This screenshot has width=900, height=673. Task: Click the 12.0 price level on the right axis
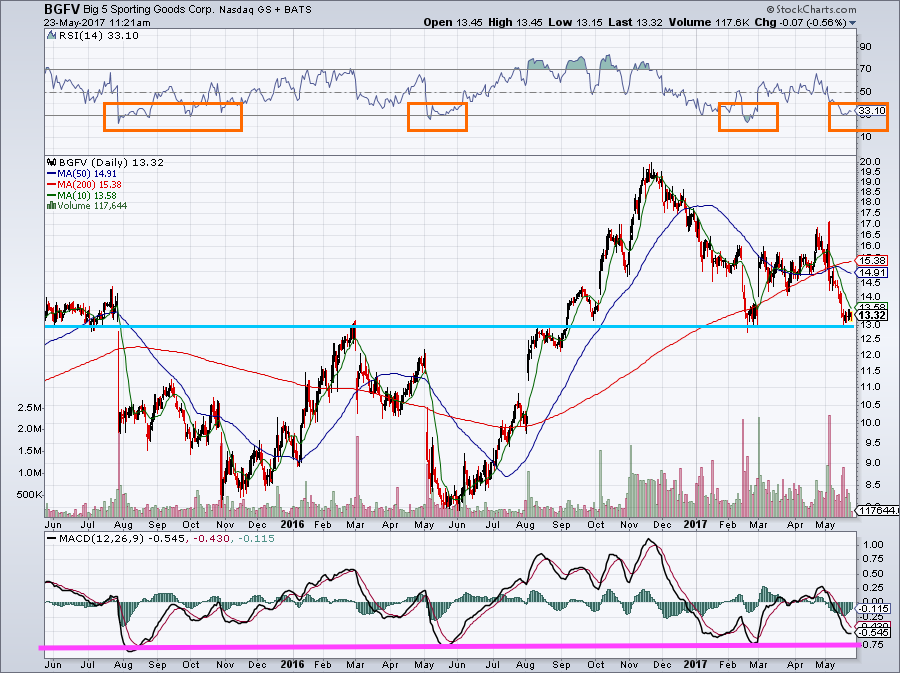pyautogui.click(x=870, y=355)
